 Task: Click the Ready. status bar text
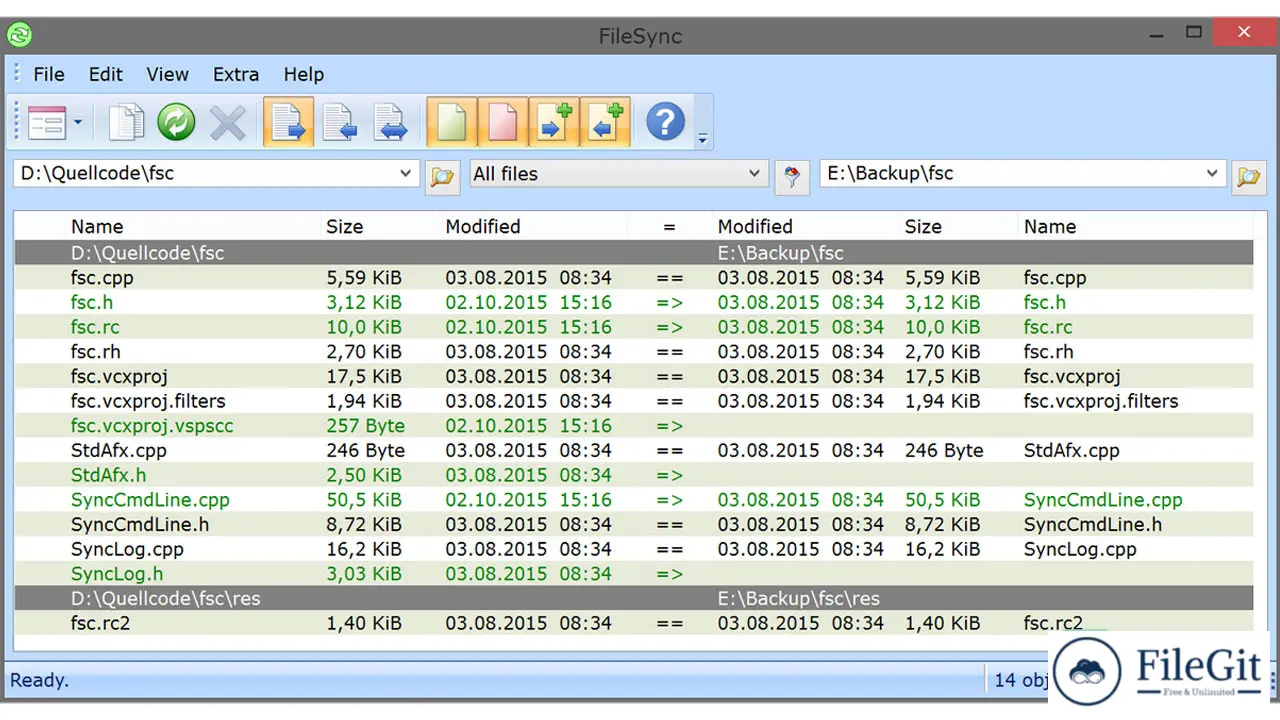pyautogui.click(x=39, y=680)
